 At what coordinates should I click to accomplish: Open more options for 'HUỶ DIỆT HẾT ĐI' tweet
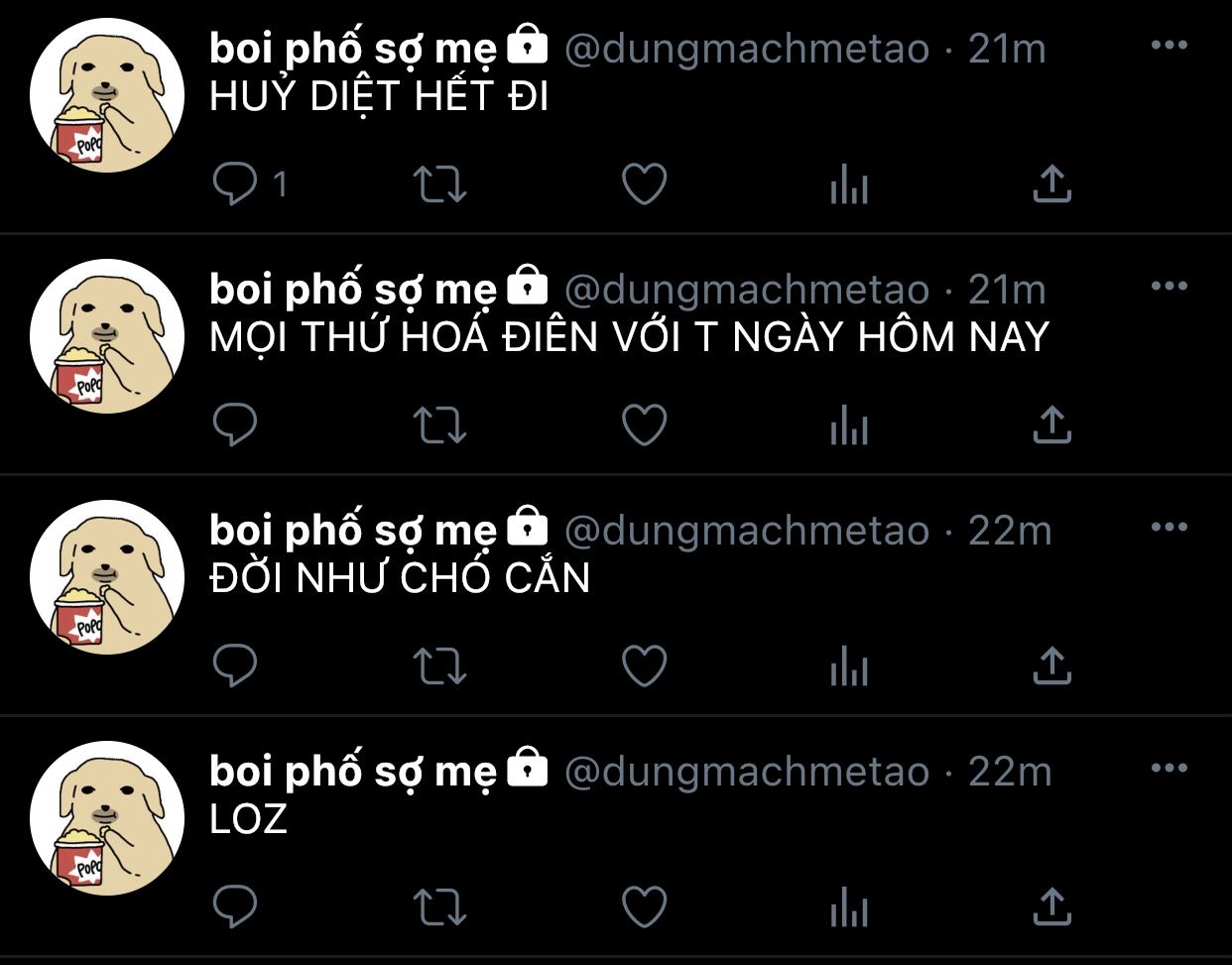[x=1170, y=46]
